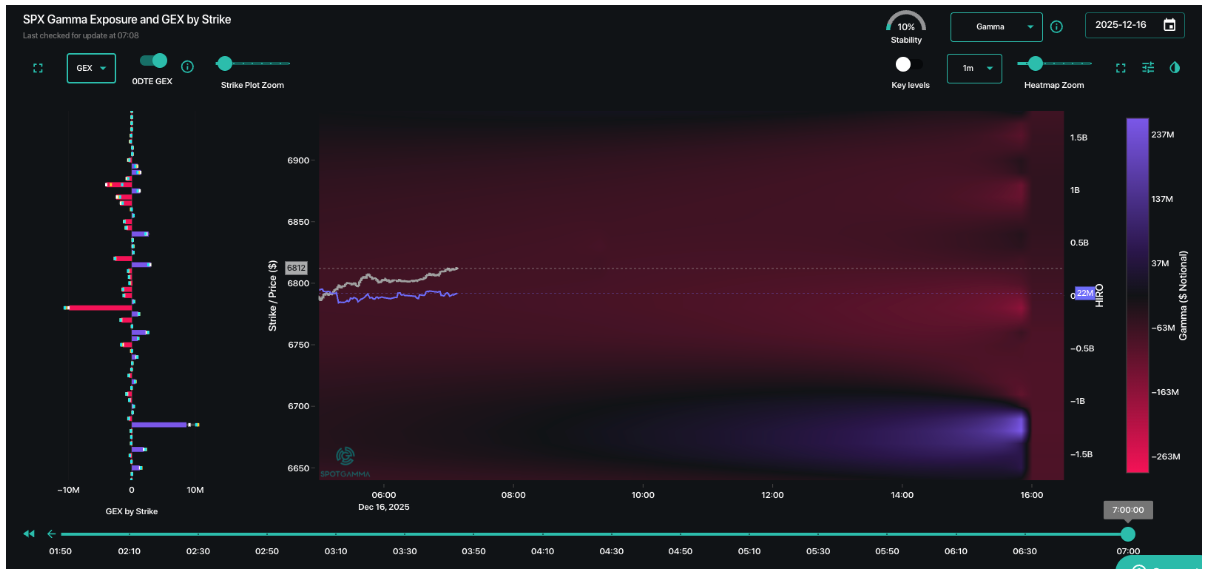Open the GEX metric dropdown
Screen dimensions: 1207x576
(91, 67)
